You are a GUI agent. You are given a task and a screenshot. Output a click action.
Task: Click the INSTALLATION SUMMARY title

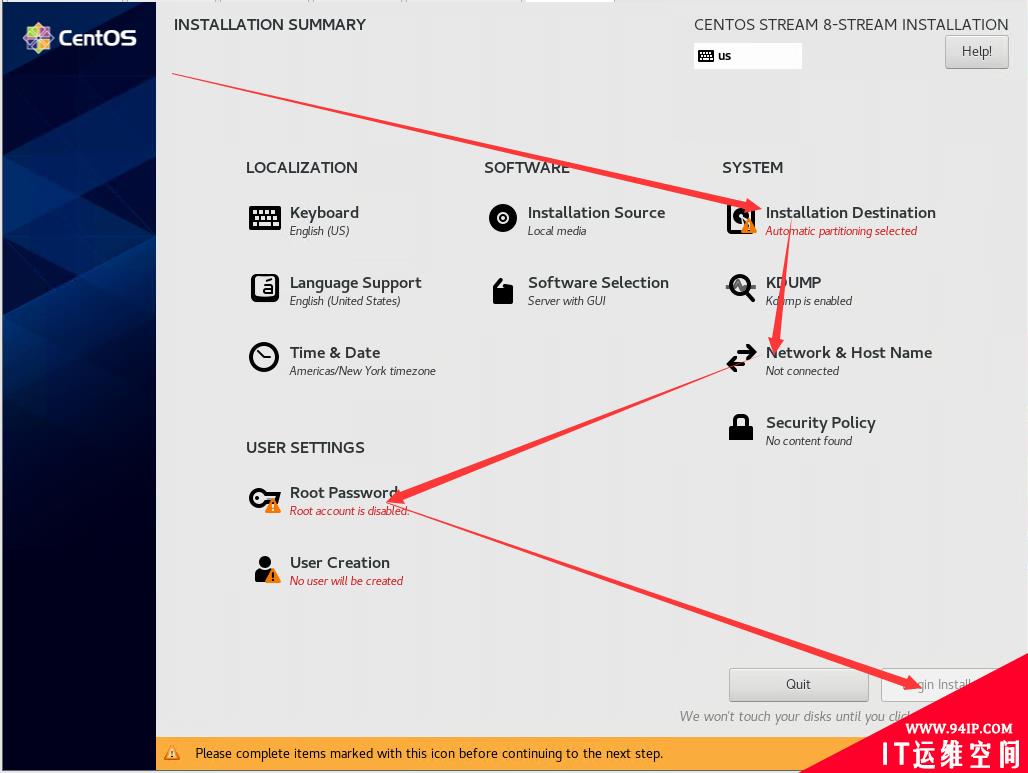point(269,25)
